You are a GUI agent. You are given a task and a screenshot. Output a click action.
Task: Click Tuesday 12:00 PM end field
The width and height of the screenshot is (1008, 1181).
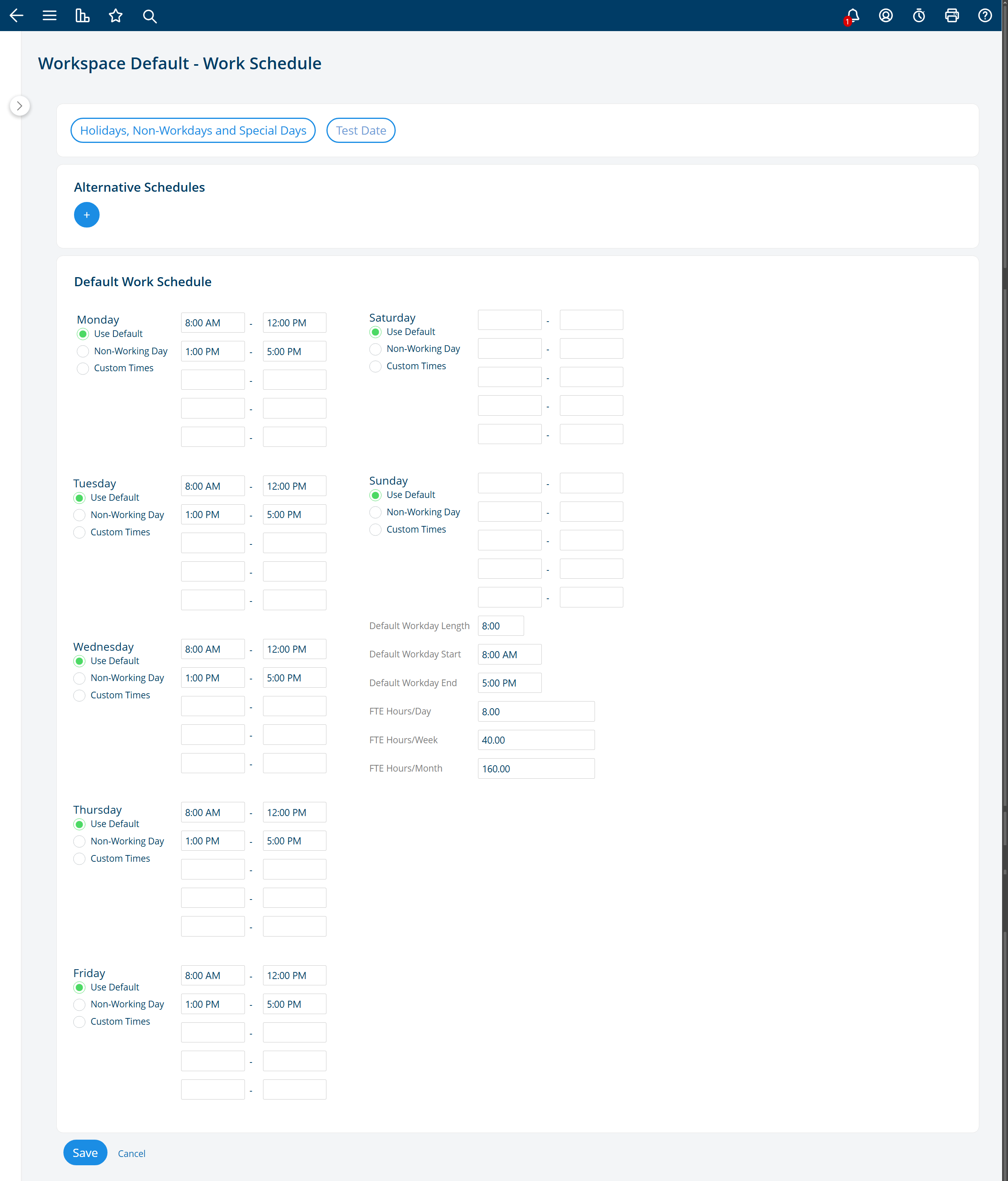(294, 486)
